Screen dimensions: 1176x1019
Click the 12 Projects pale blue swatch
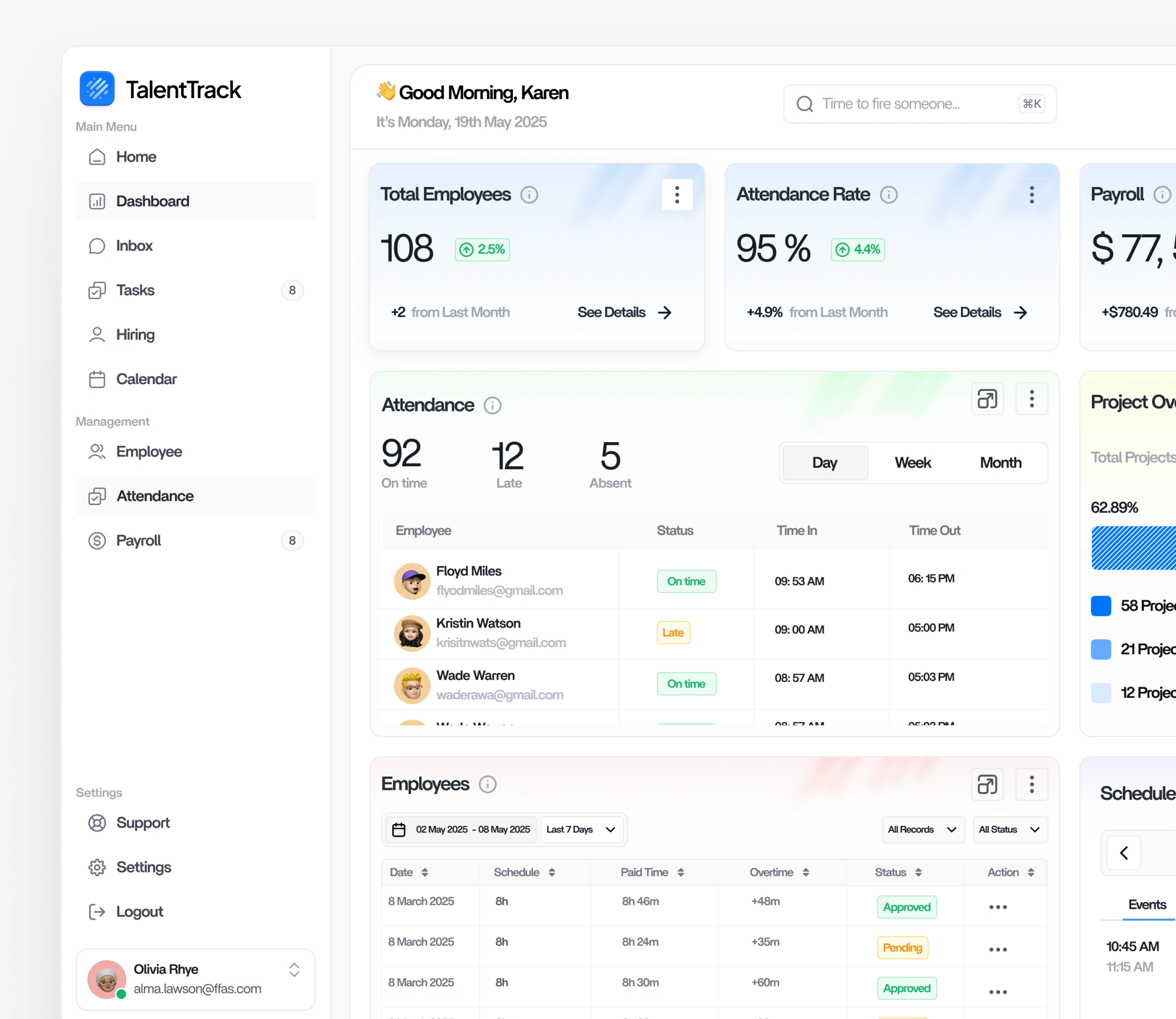click(1101, 692)
